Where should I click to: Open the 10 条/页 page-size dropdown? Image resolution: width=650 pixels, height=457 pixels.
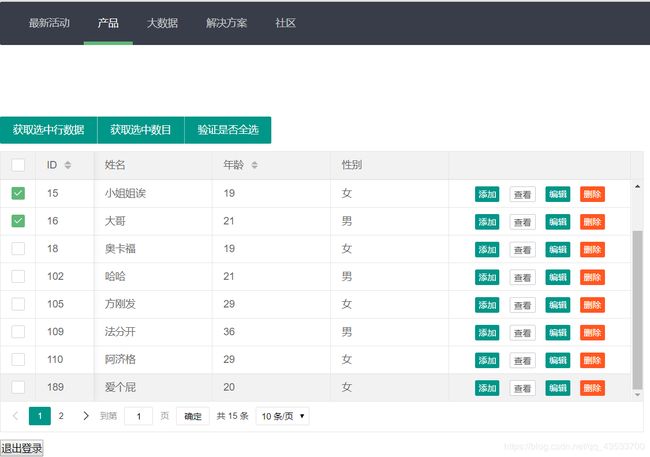coord(282,416)
